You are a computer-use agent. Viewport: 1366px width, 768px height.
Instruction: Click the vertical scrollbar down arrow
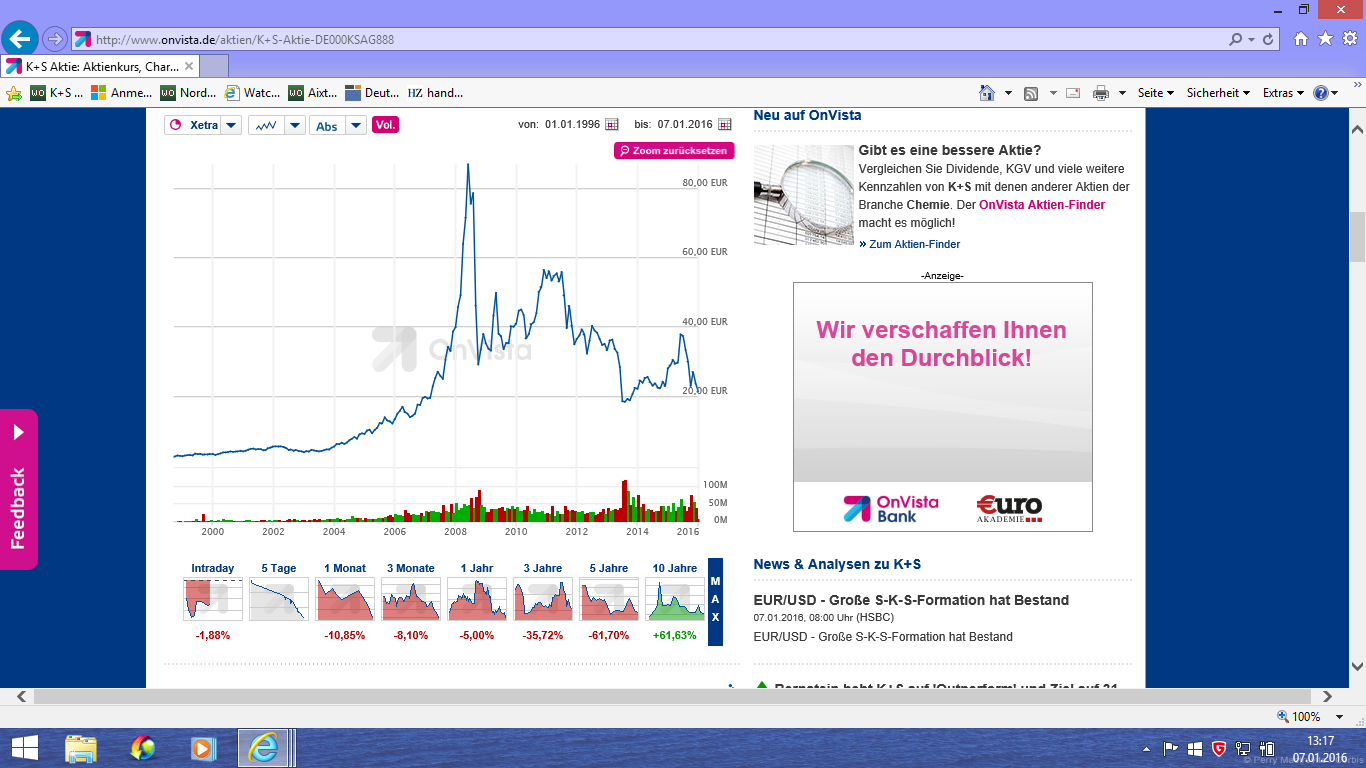[x=1357, y=666]
